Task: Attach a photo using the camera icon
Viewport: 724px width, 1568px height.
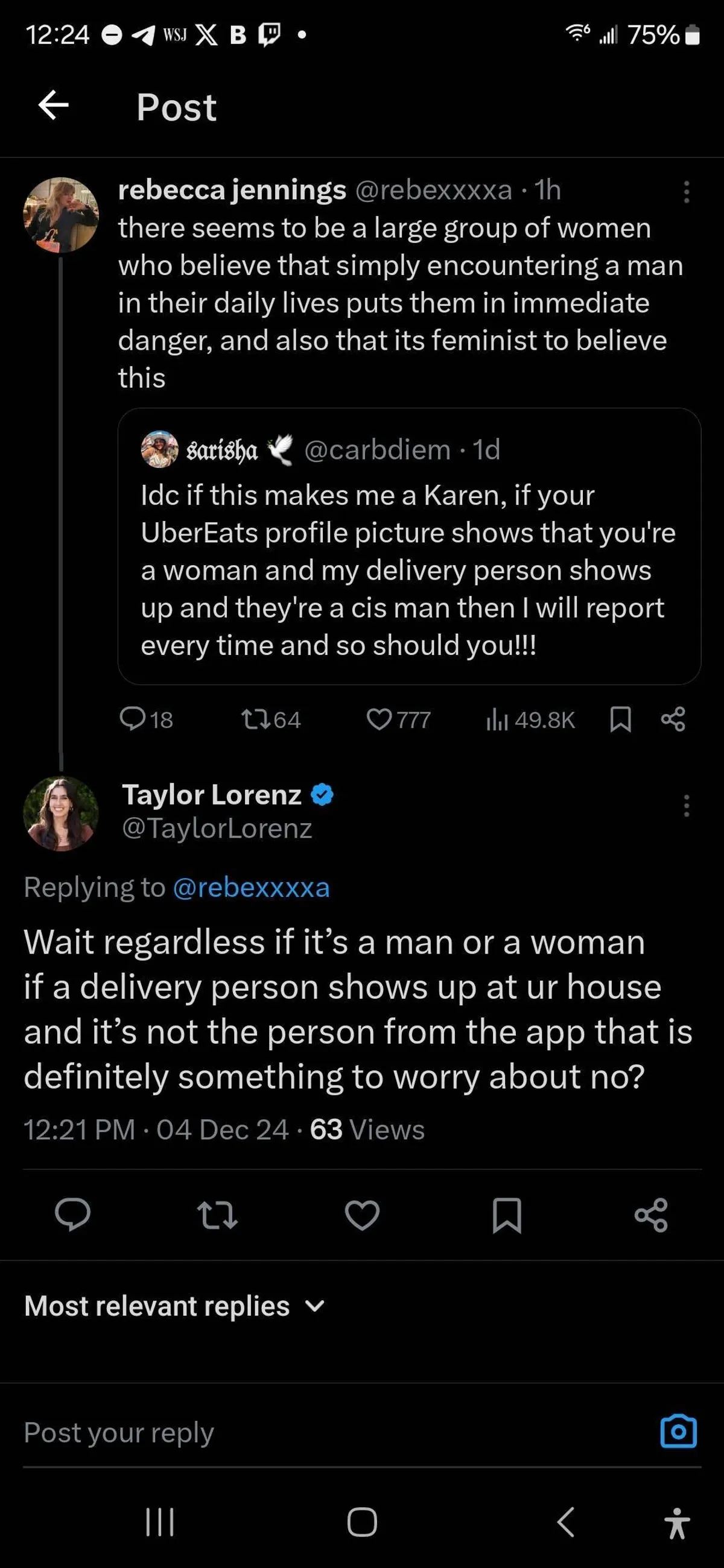Action: (x=678, y=1431)
